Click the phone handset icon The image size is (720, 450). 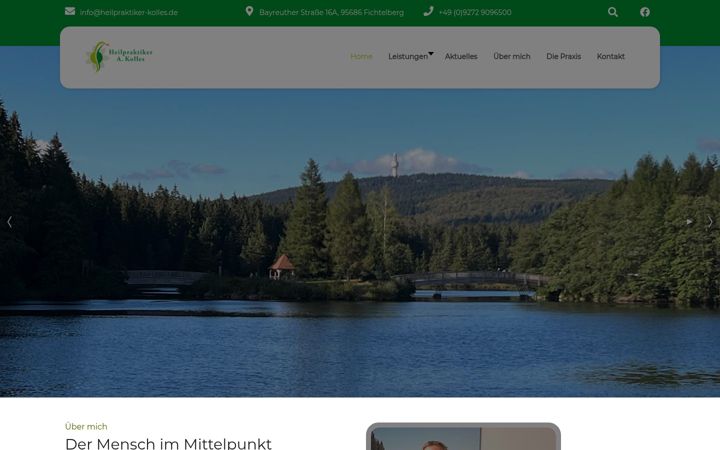428,11
